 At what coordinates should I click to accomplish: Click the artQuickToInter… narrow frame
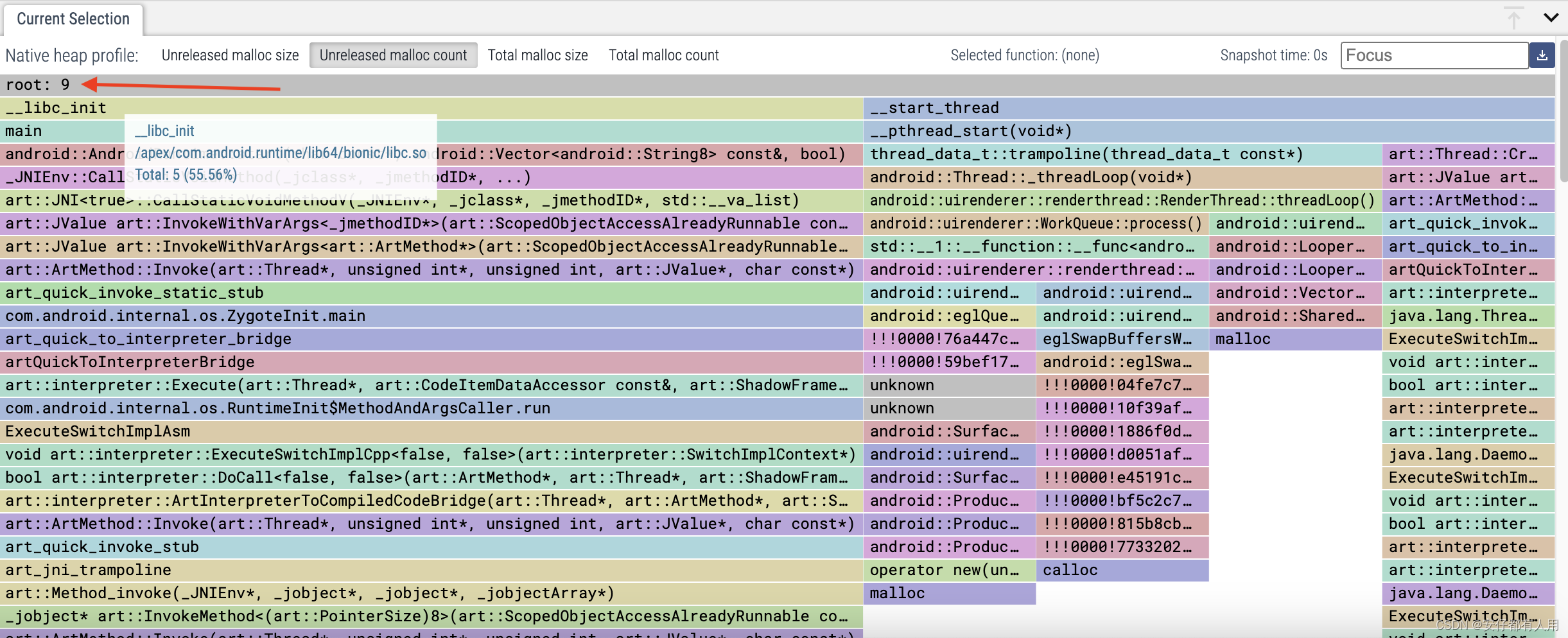(x=1468, y=270)
